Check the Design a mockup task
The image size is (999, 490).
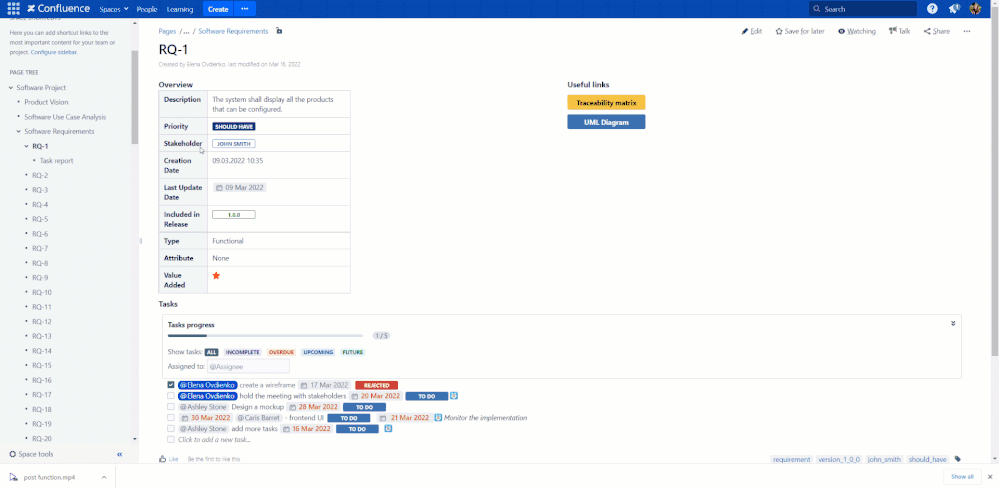point(171,407)
